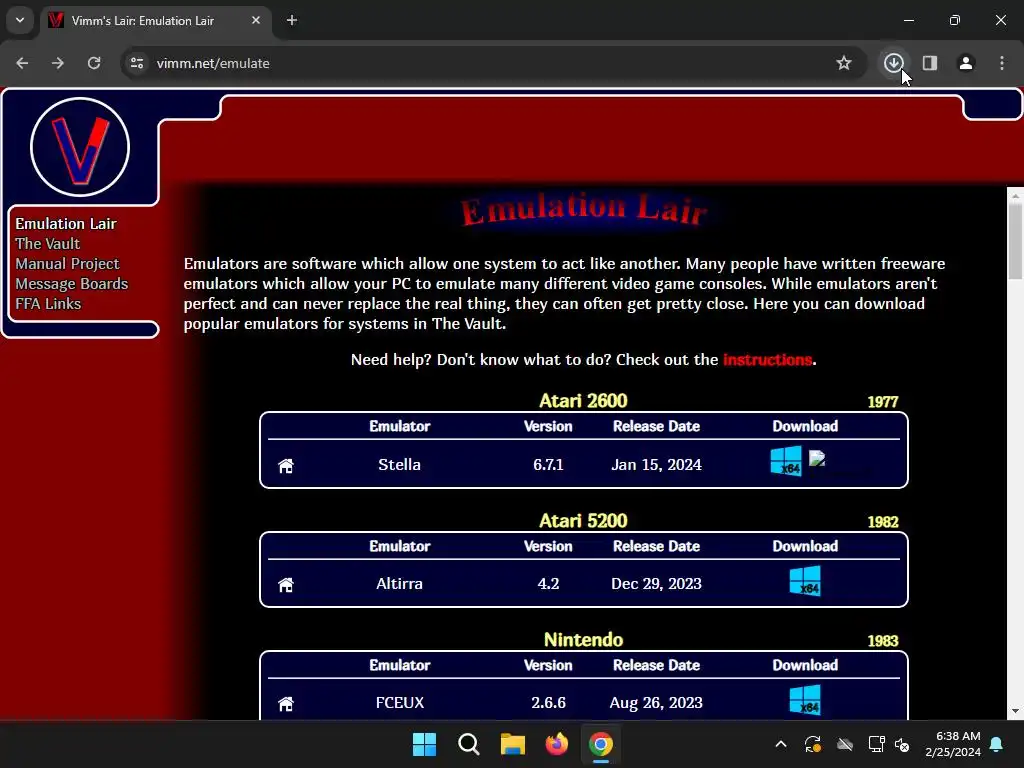Open FFA Links sidebar link
This screenshot has height=768, width=1024.
coord(48,304)
